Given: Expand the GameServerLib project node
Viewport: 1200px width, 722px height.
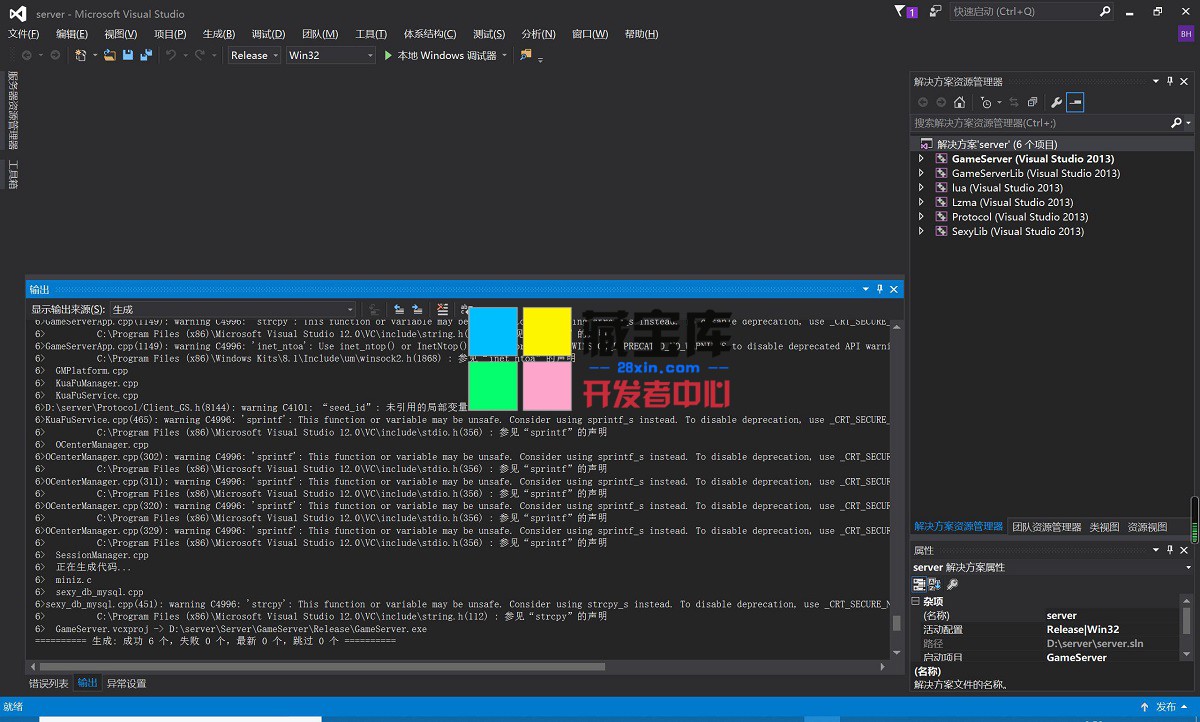Looking at the screenshot, I should click(x=922, y=173).
